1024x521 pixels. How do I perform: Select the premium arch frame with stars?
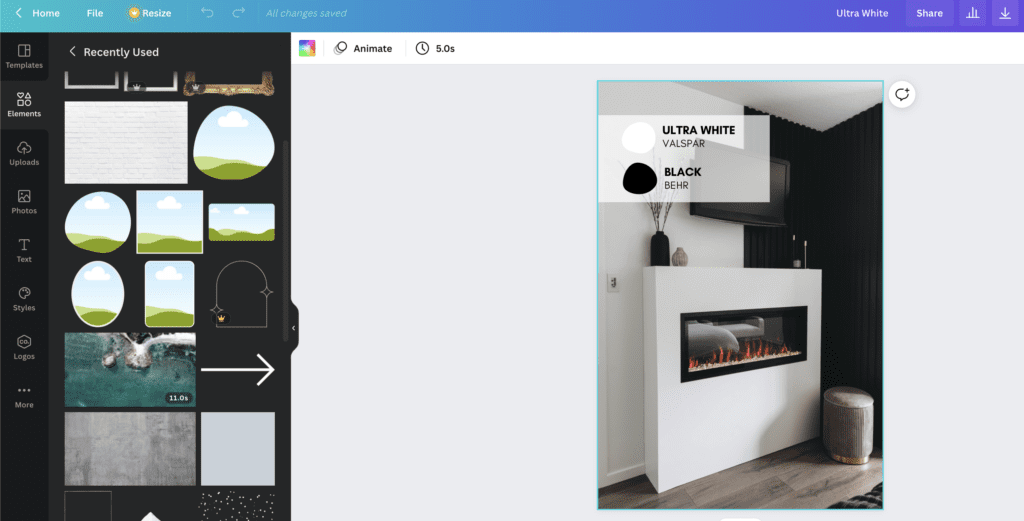[x=242, y=294]
